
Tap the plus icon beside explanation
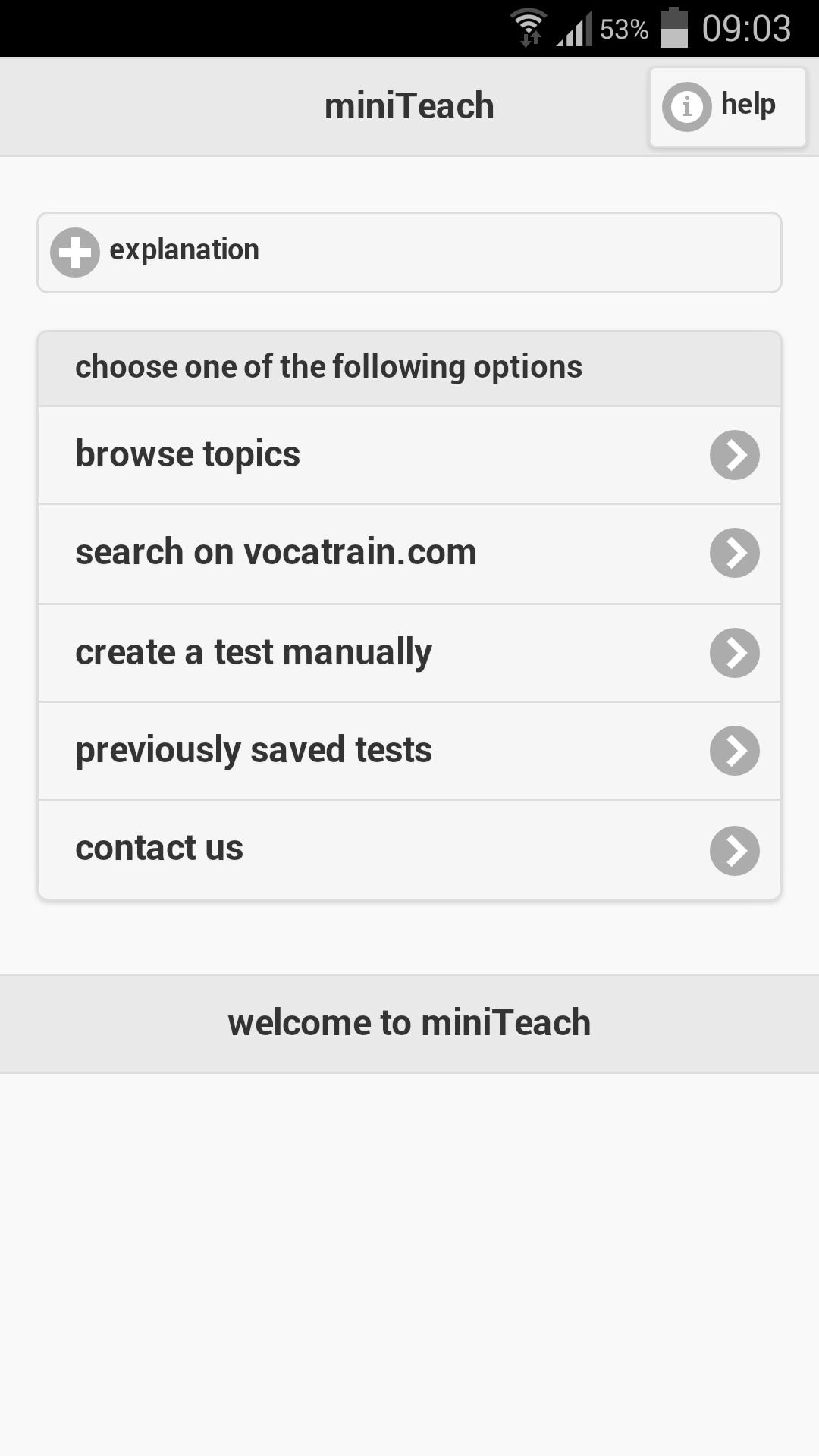click(74, 251)
